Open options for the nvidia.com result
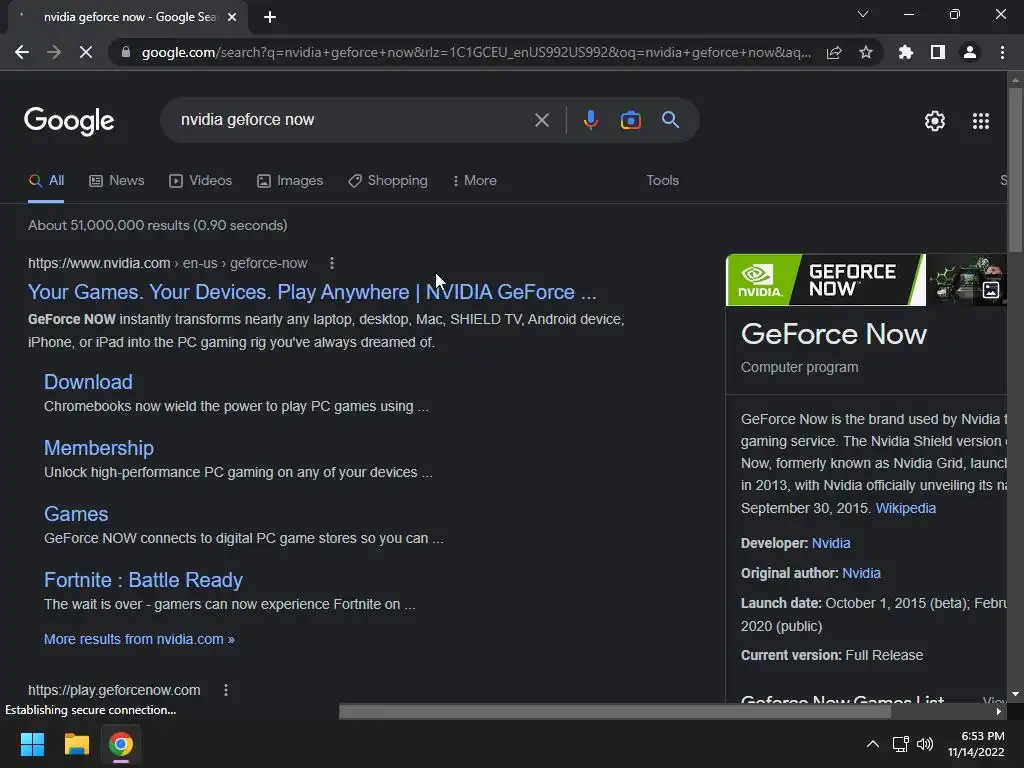The image size is (1024, 768). click(x=332, y=263)
